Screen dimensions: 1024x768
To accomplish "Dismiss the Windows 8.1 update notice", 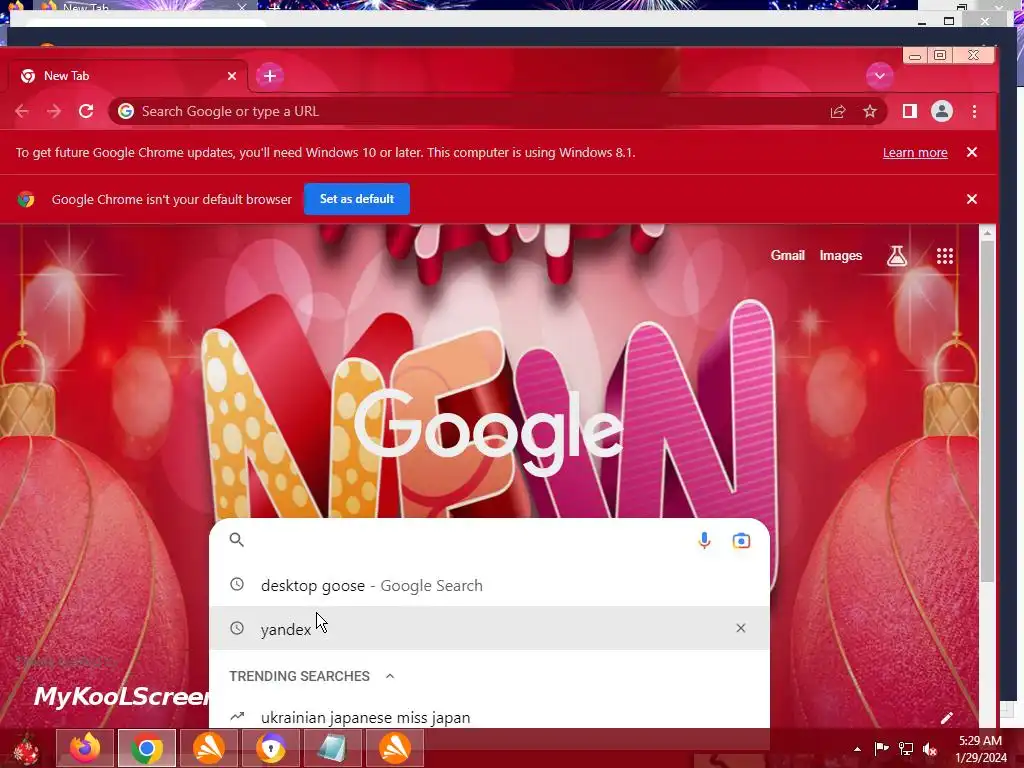I will (972, 152).
